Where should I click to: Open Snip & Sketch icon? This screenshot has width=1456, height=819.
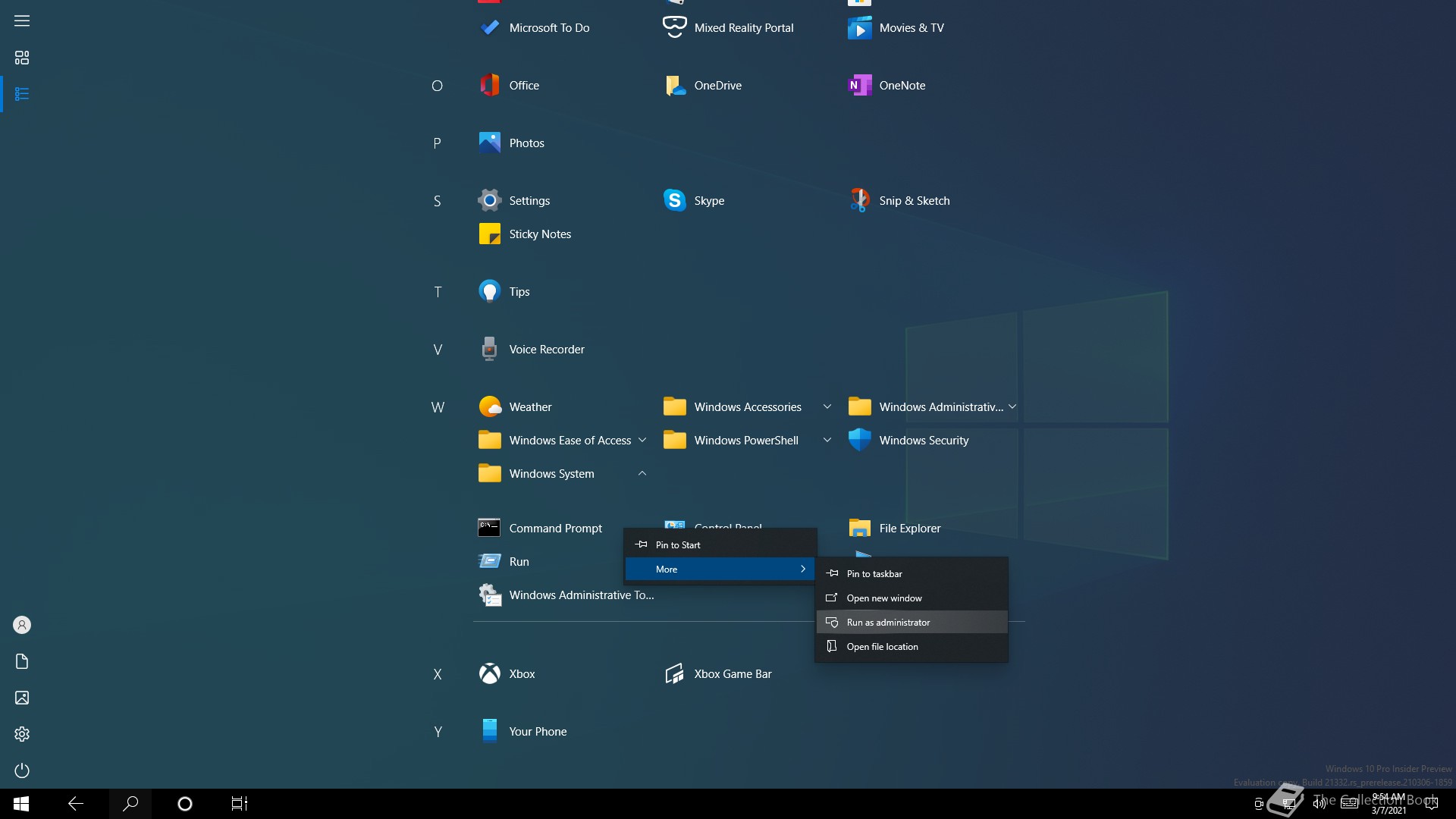pyautogui.click(x=860, y=201)
